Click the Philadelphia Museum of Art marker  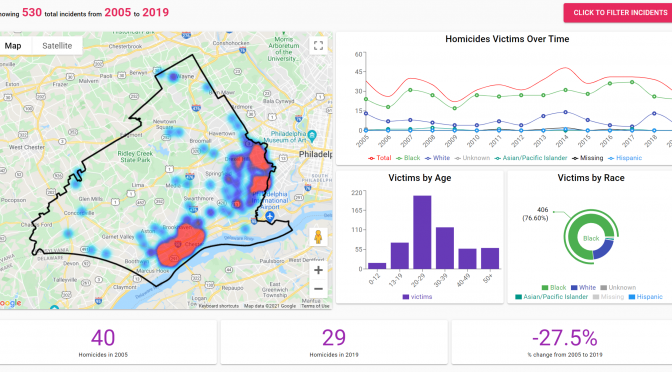(312, 136)
